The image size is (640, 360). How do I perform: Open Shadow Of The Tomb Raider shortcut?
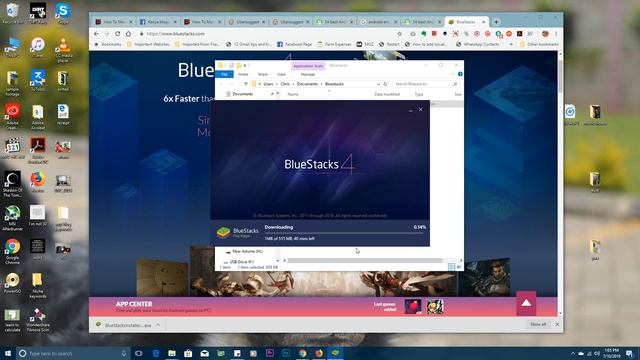pyautogui.click(x=12, y=184)
